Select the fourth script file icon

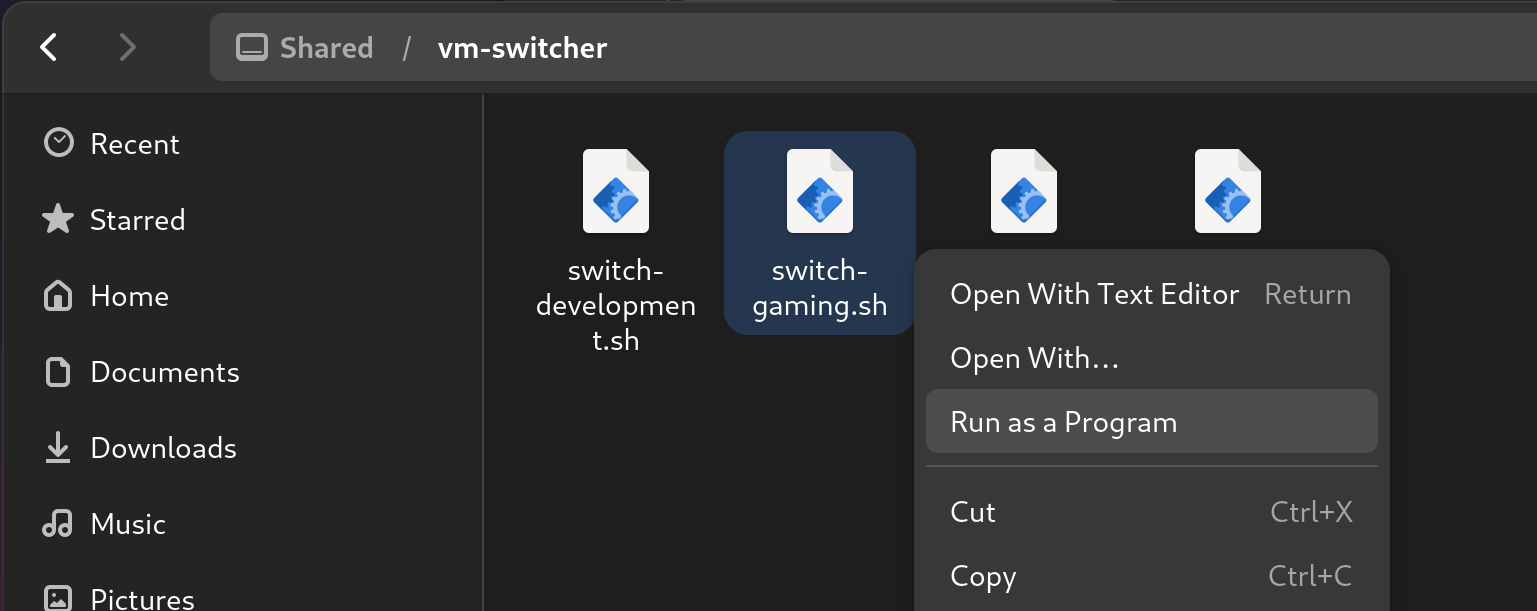tap(1227, 192)
